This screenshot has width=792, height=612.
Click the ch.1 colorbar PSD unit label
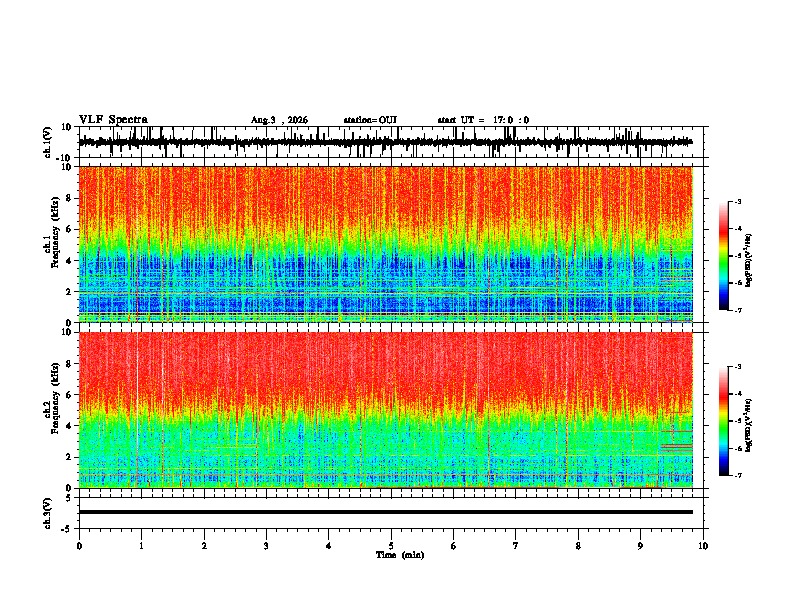pos(749,261)
